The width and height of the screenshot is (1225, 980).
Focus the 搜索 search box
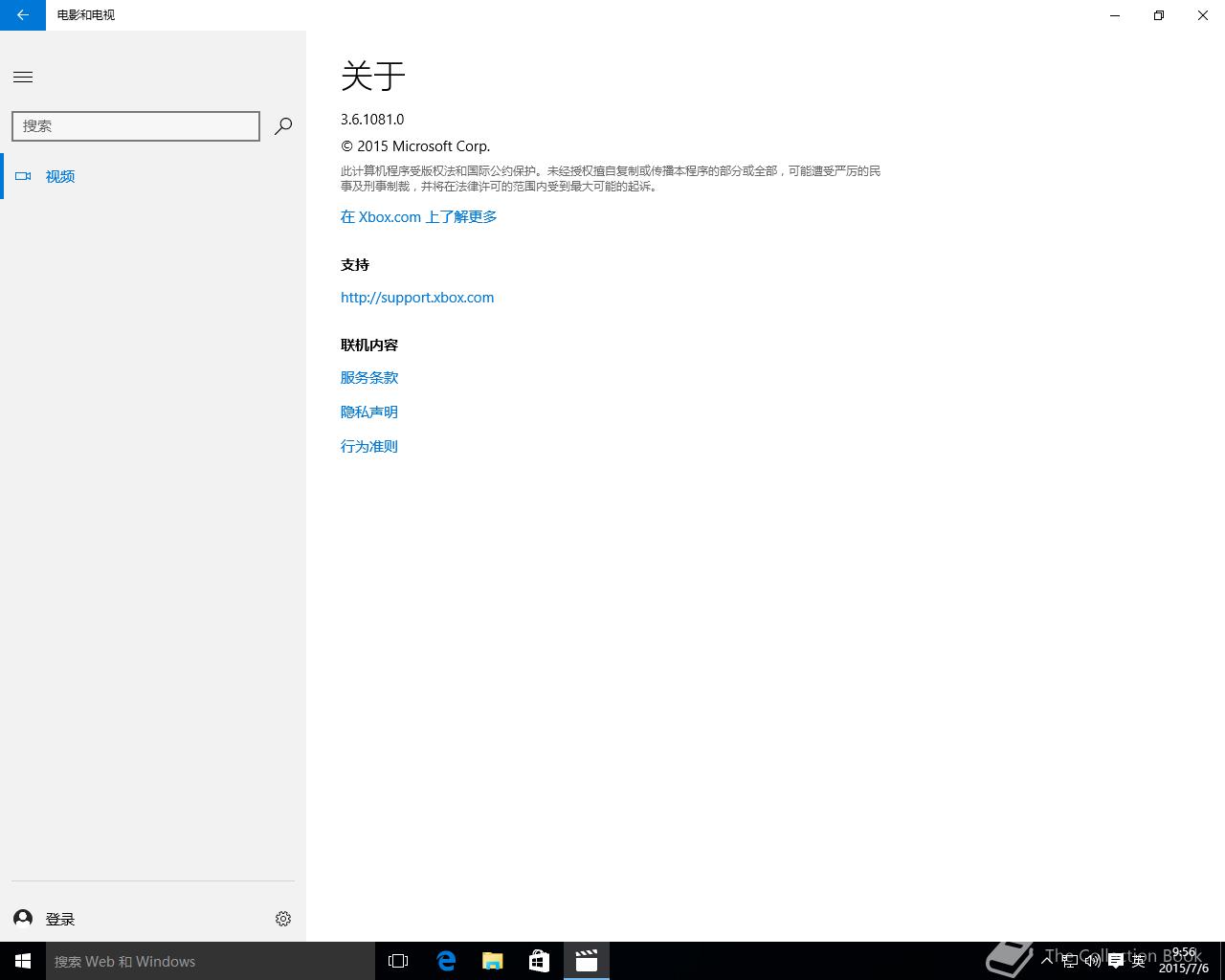[x=136, y=126]
